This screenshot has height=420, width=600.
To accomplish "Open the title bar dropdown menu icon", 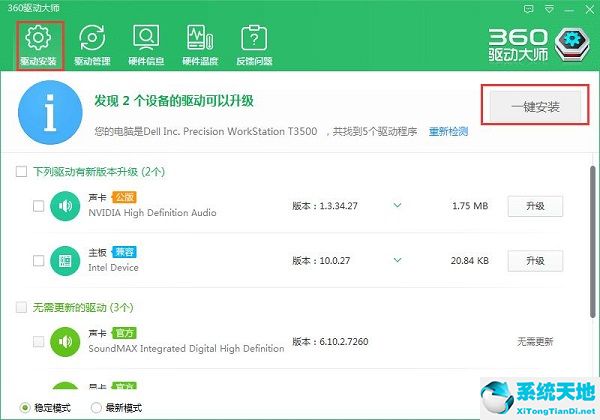I will (x=549, y=9).
